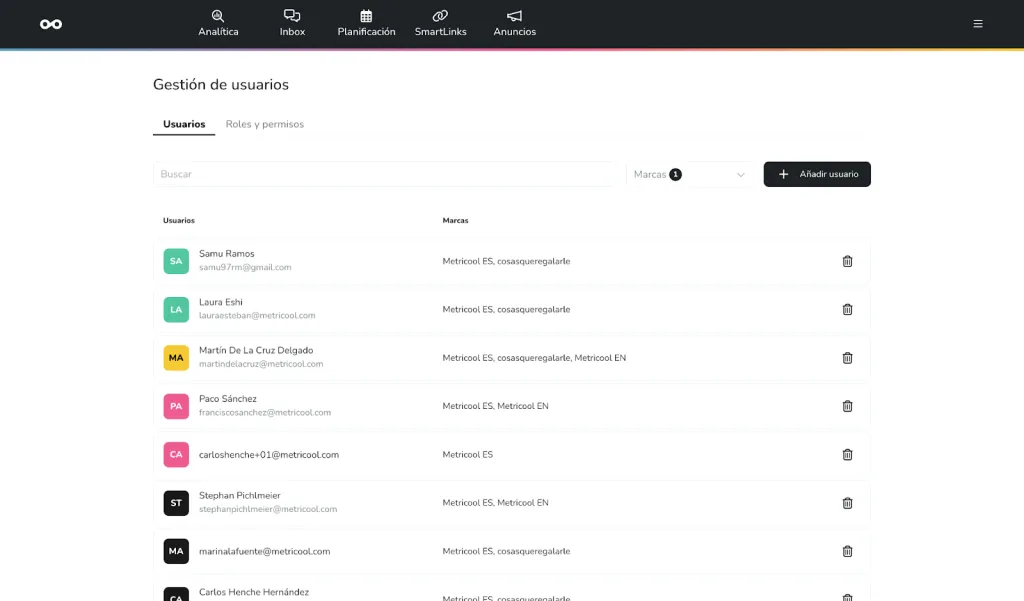Select the name Laura Eshi

coord(221,302)
